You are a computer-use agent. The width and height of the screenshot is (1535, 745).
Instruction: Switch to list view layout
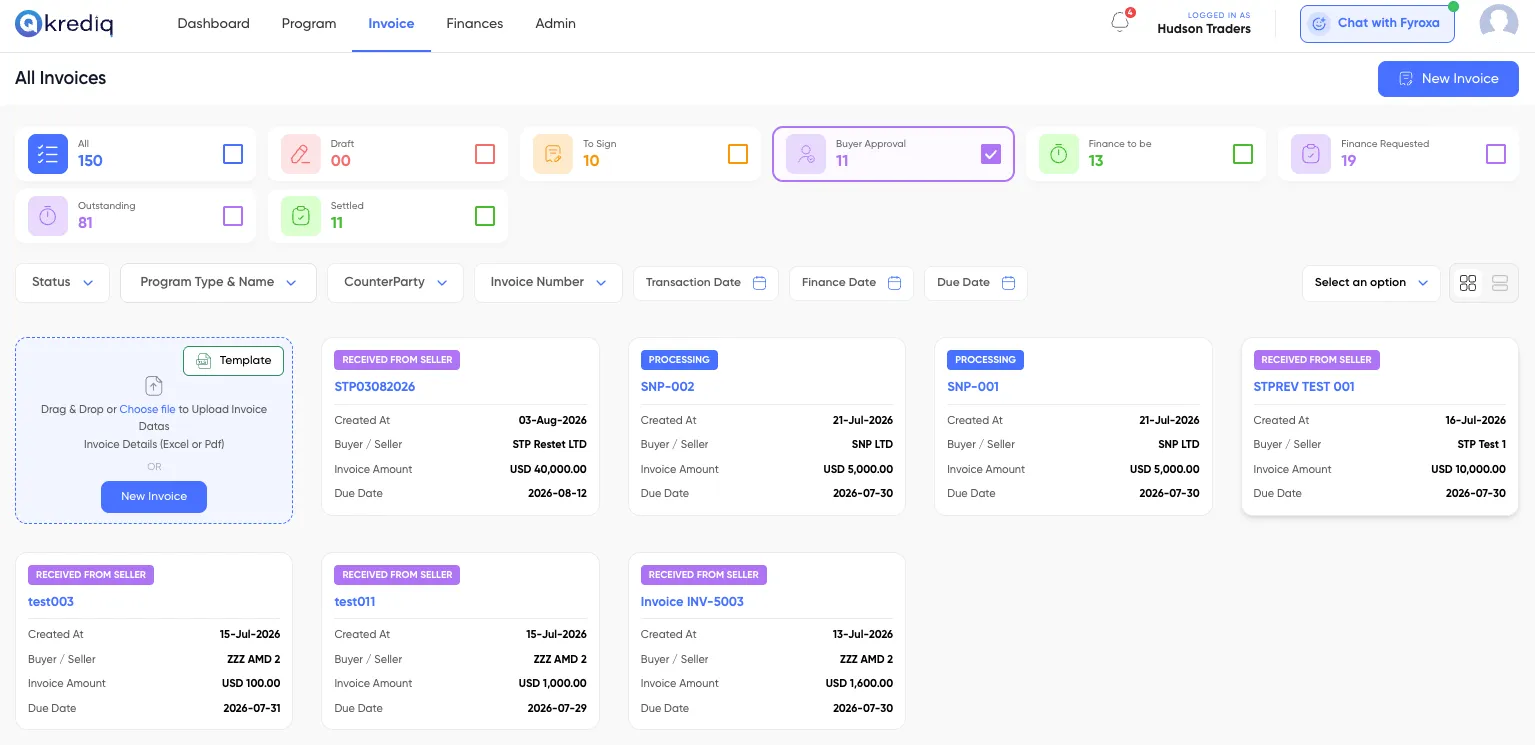1499,283
